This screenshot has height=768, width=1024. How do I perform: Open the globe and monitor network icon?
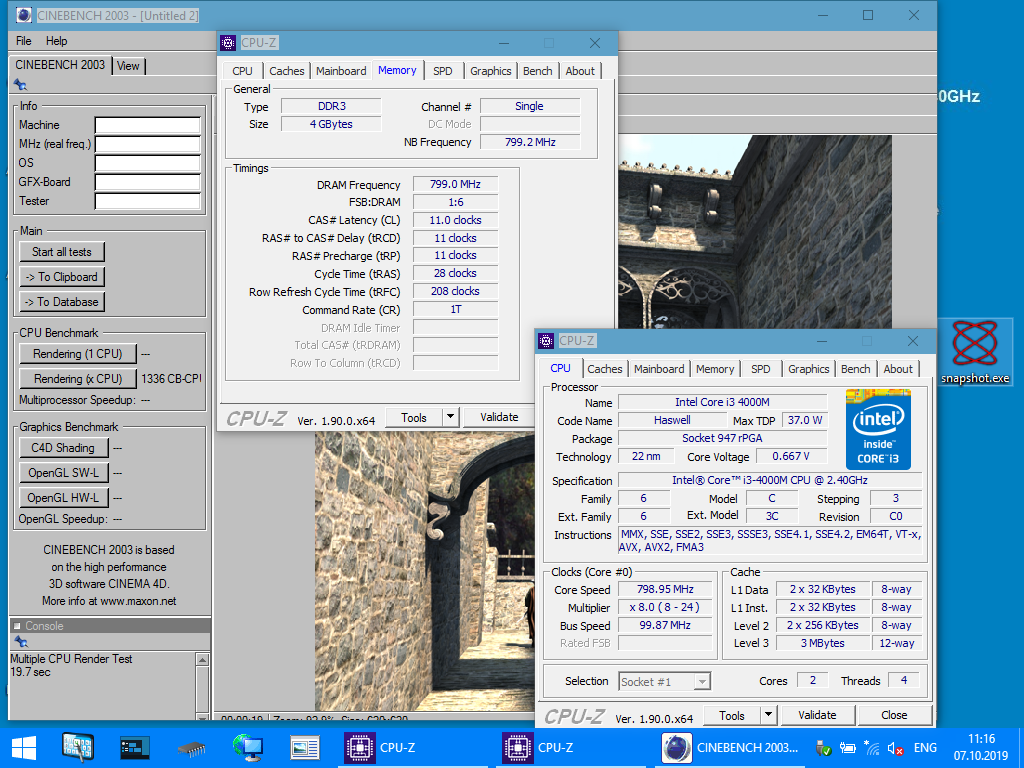(248, 748)
